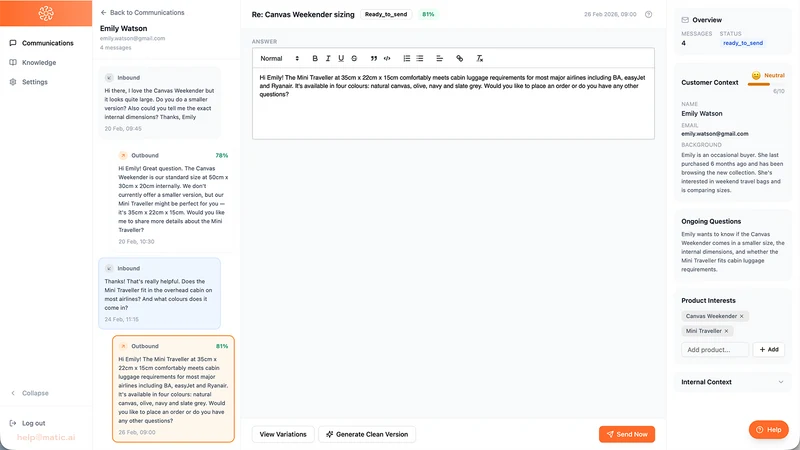
Task: Click the Ongoing Questions heading
Action: click(x=711, y=221)
